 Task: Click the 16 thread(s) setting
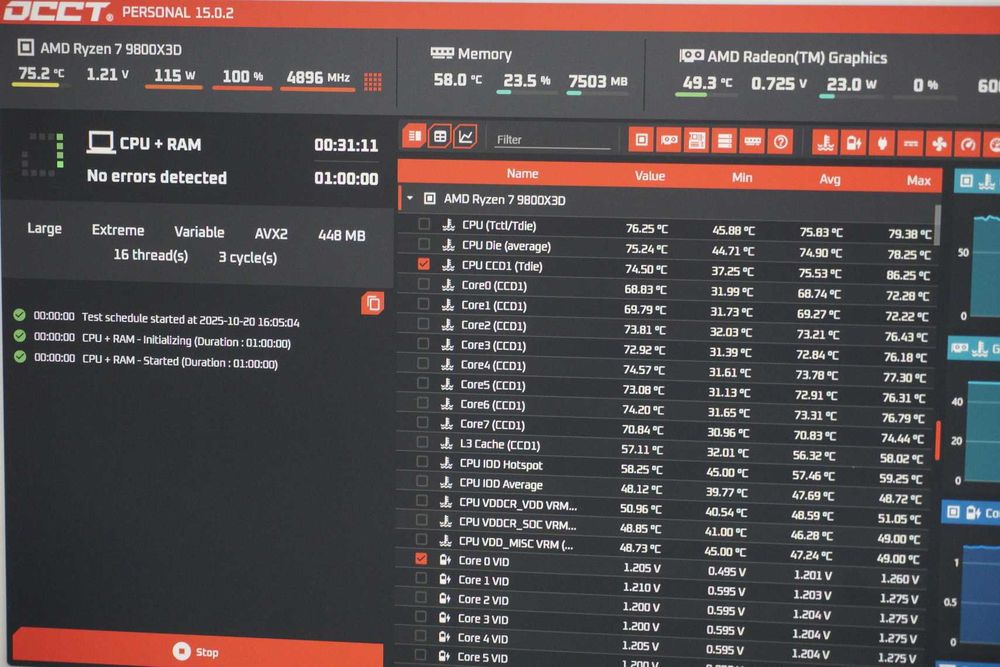pos(151,255)
